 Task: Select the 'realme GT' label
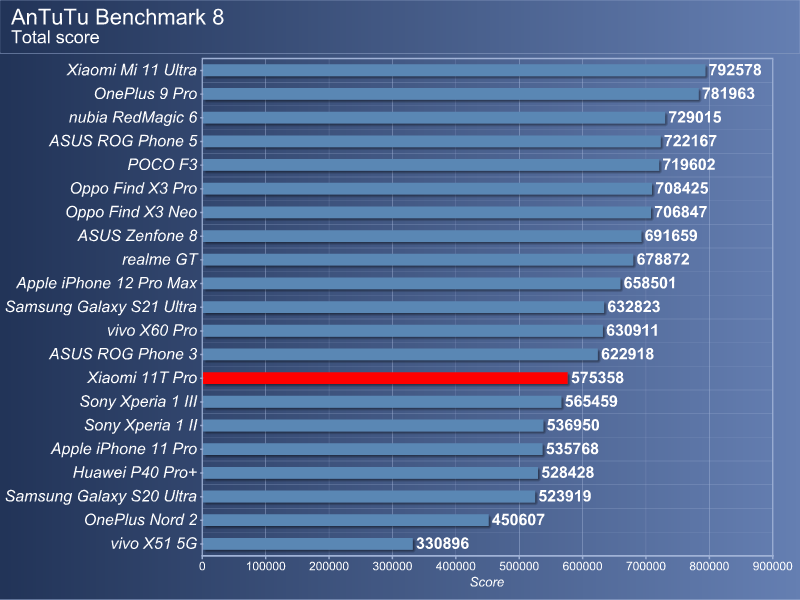(x=160, y=260)
